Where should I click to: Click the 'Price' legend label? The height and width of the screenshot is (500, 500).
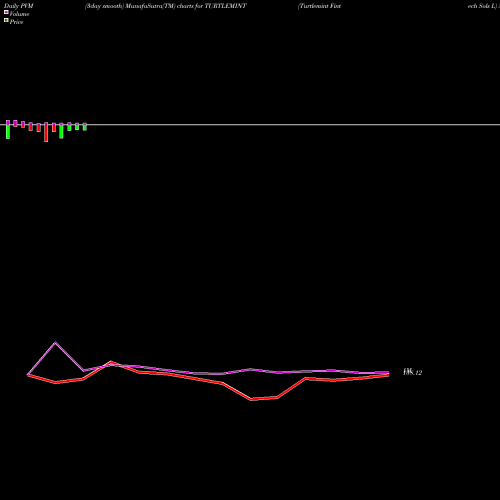[x=16, y=22]
